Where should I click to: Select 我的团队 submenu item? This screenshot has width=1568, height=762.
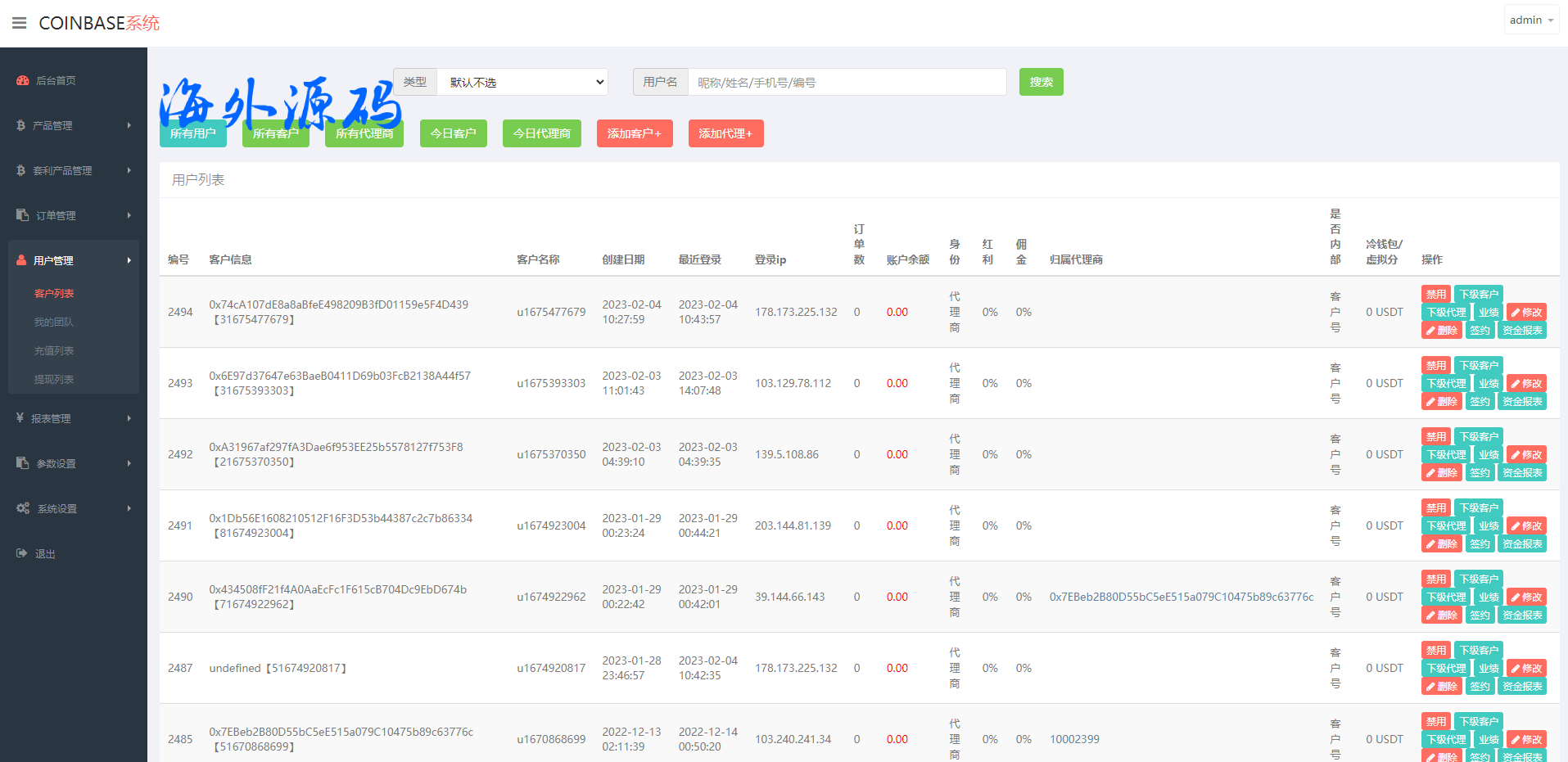pos(54,322)
